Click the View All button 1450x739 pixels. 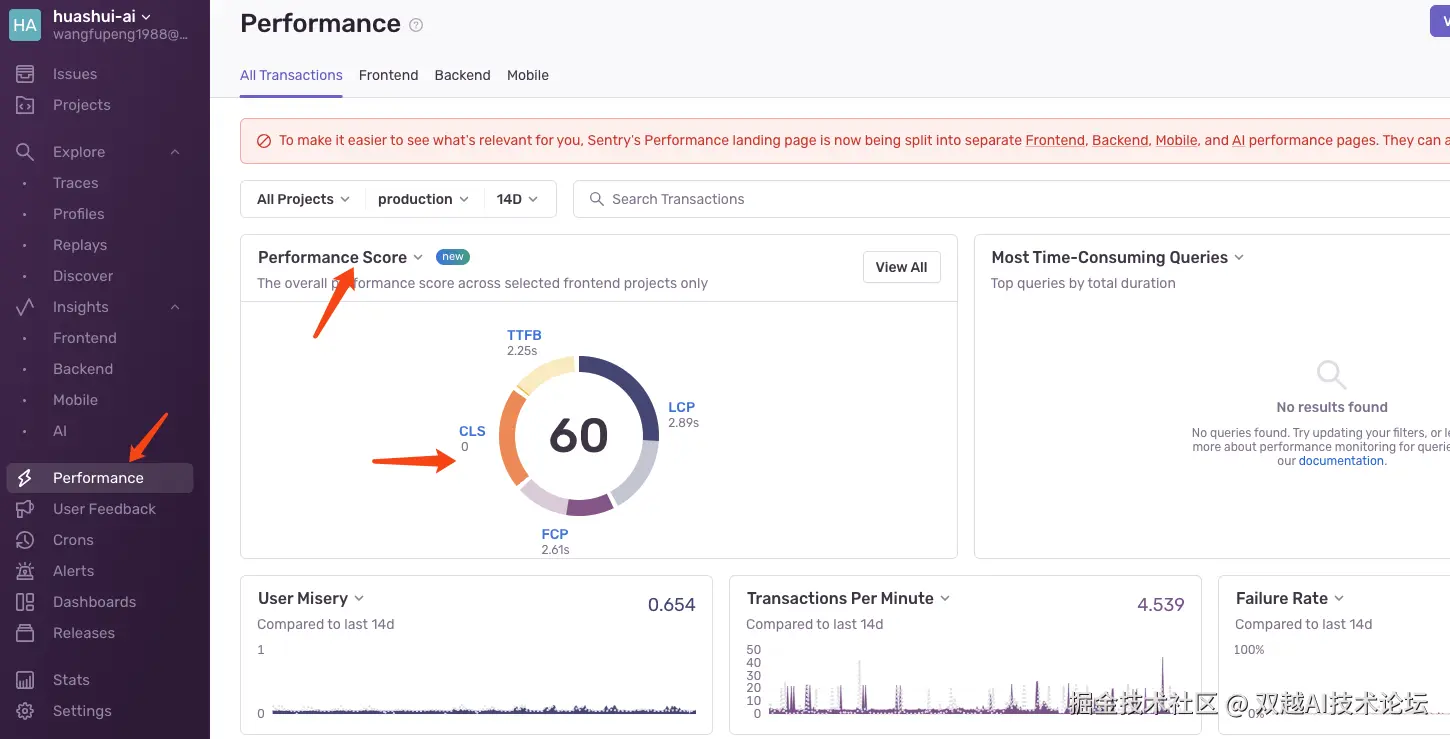point(901,267)
